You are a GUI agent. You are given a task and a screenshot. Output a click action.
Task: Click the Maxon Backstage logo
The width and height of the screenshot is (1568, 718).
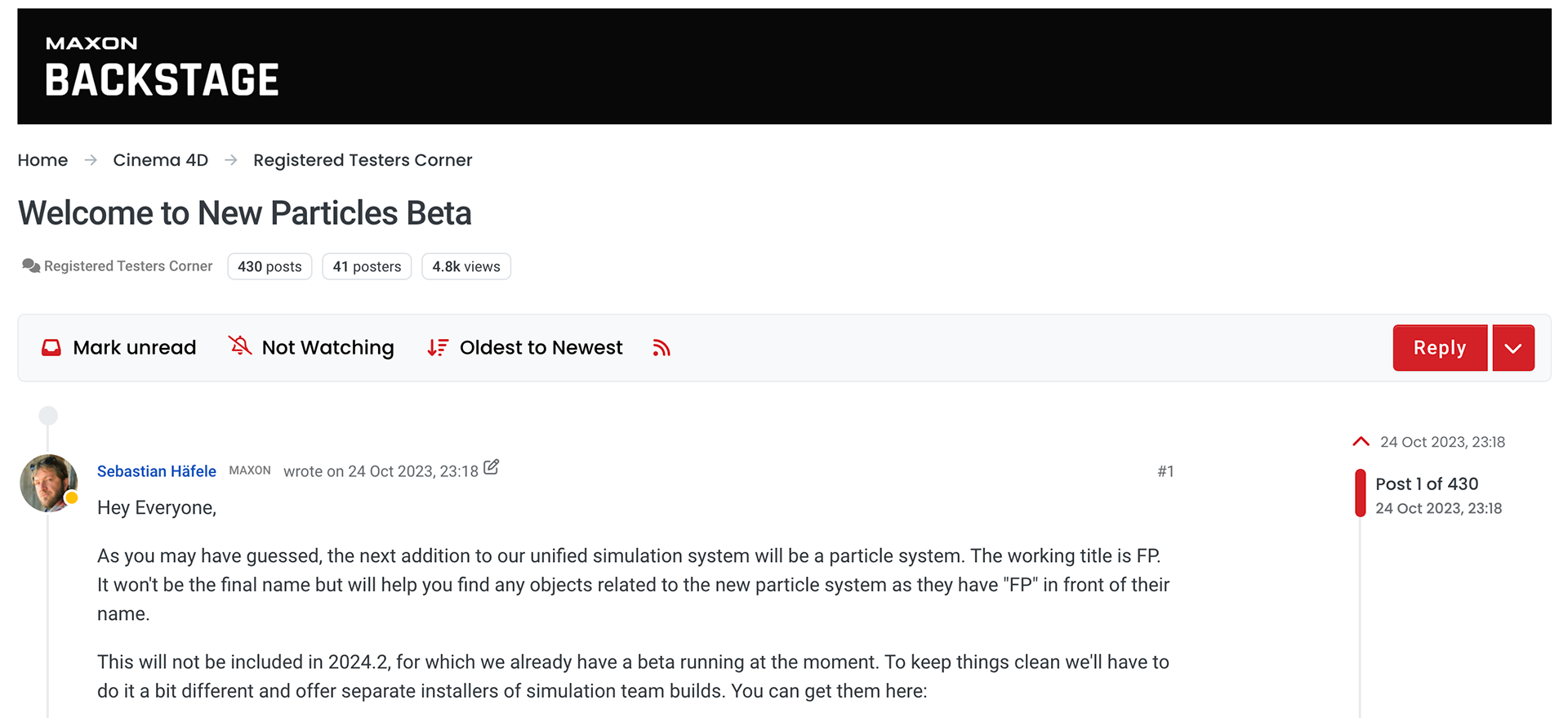point(162,68)
